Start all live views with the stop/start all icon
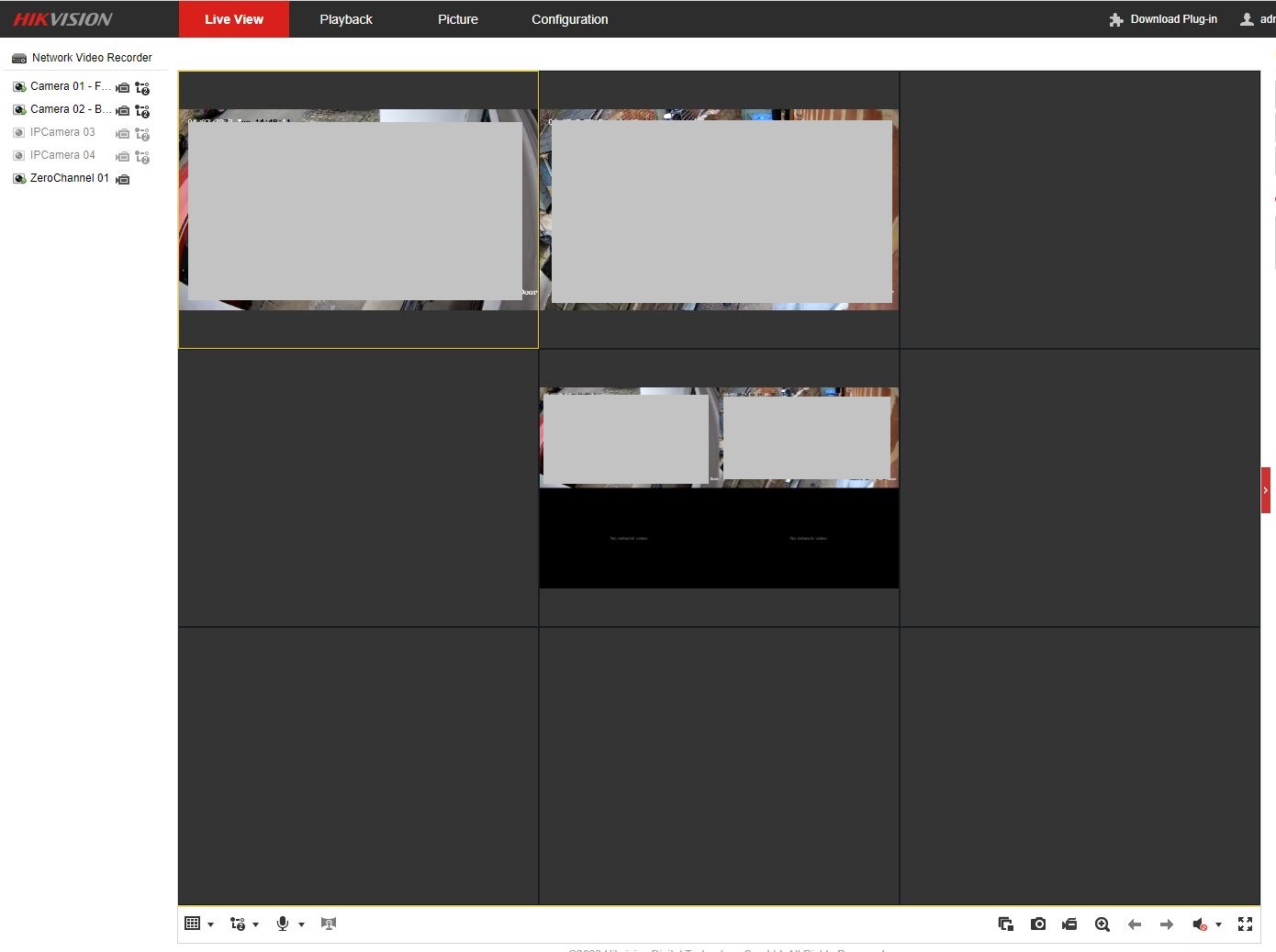 tap(1005, 924)
